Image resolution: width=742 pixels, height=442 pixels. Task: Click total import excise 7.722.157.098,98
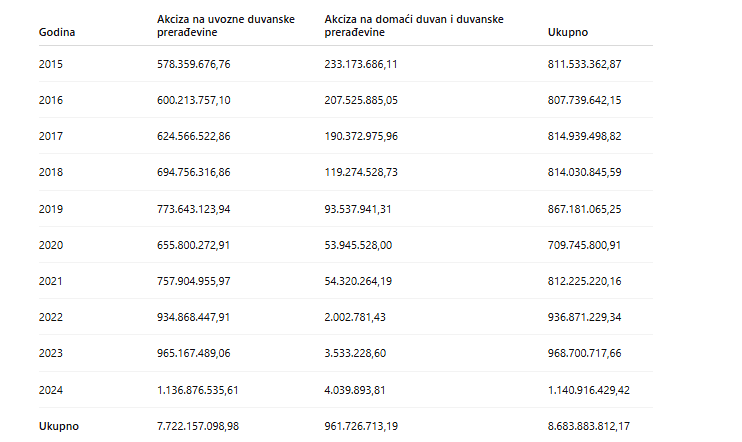coord(198,426)
